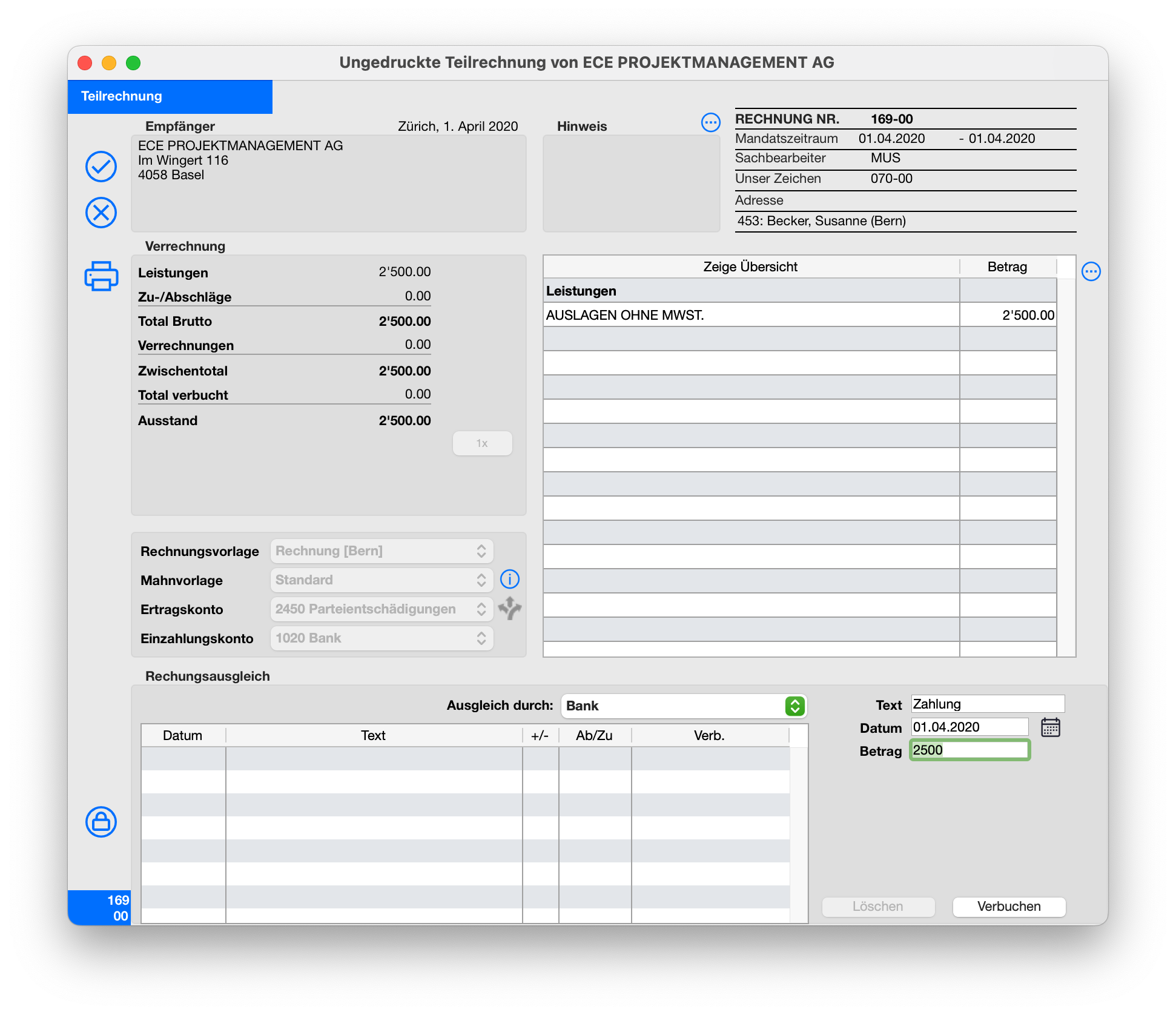Click the Datum column header in Rechungsausgleich

coord(183,736)
